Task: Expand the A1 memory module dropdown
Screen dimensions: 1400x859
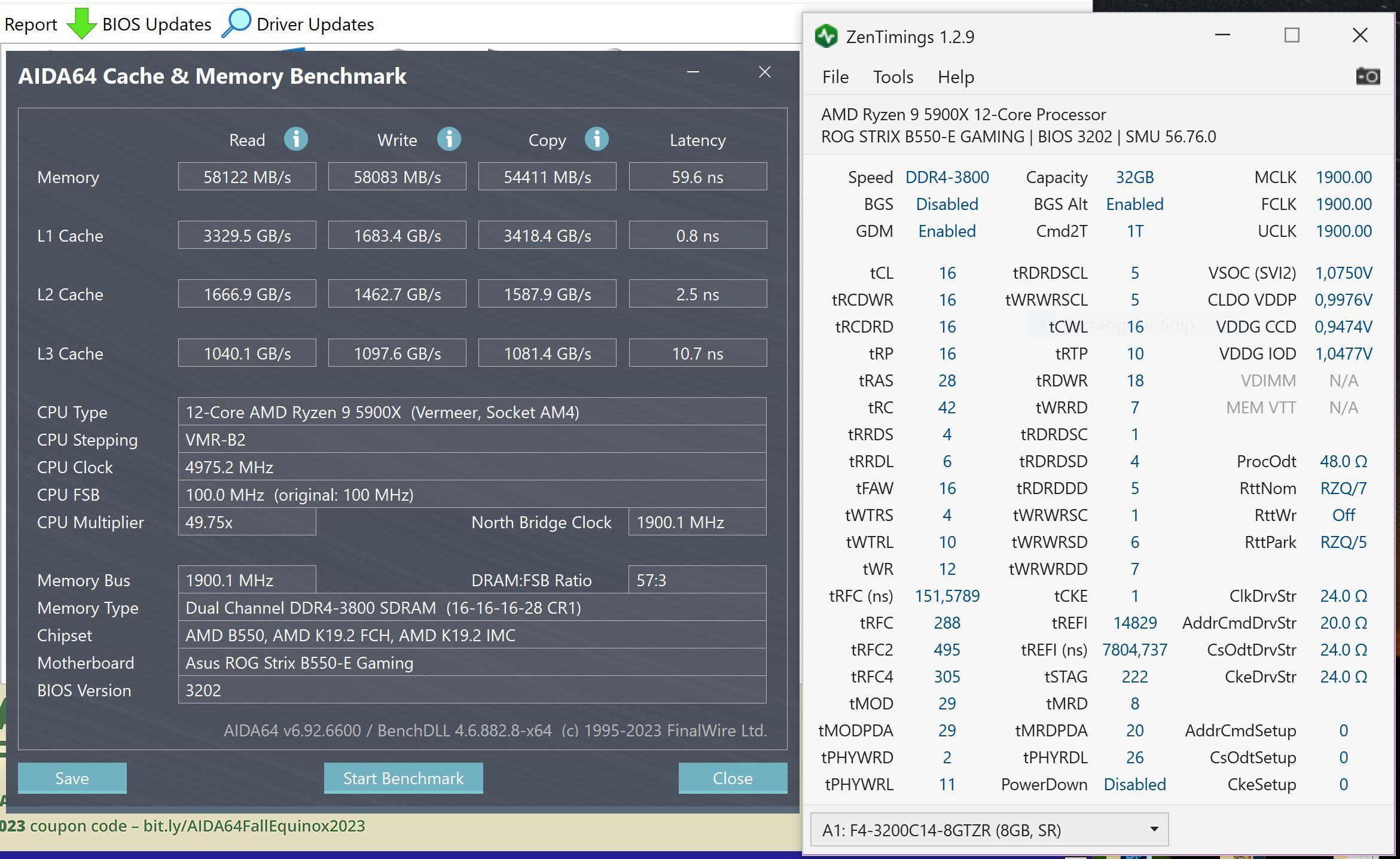Action: tap(989, 830)
